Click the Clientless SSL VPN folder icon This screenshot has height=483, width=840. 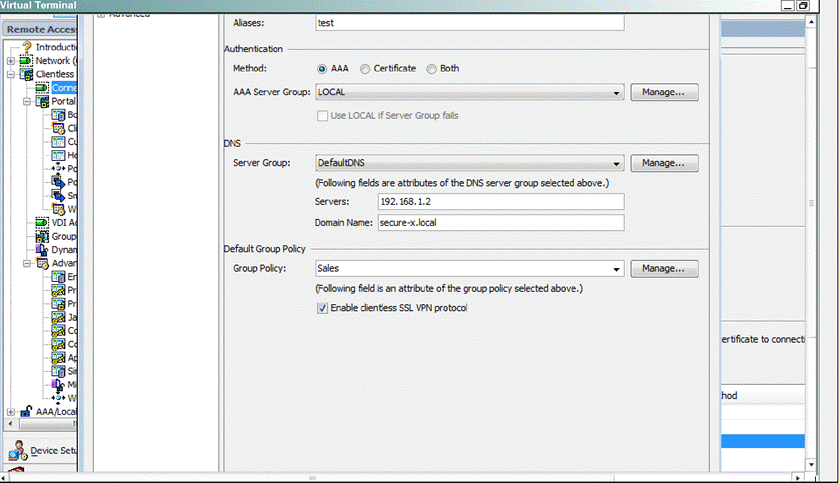[x=27, y=74]
